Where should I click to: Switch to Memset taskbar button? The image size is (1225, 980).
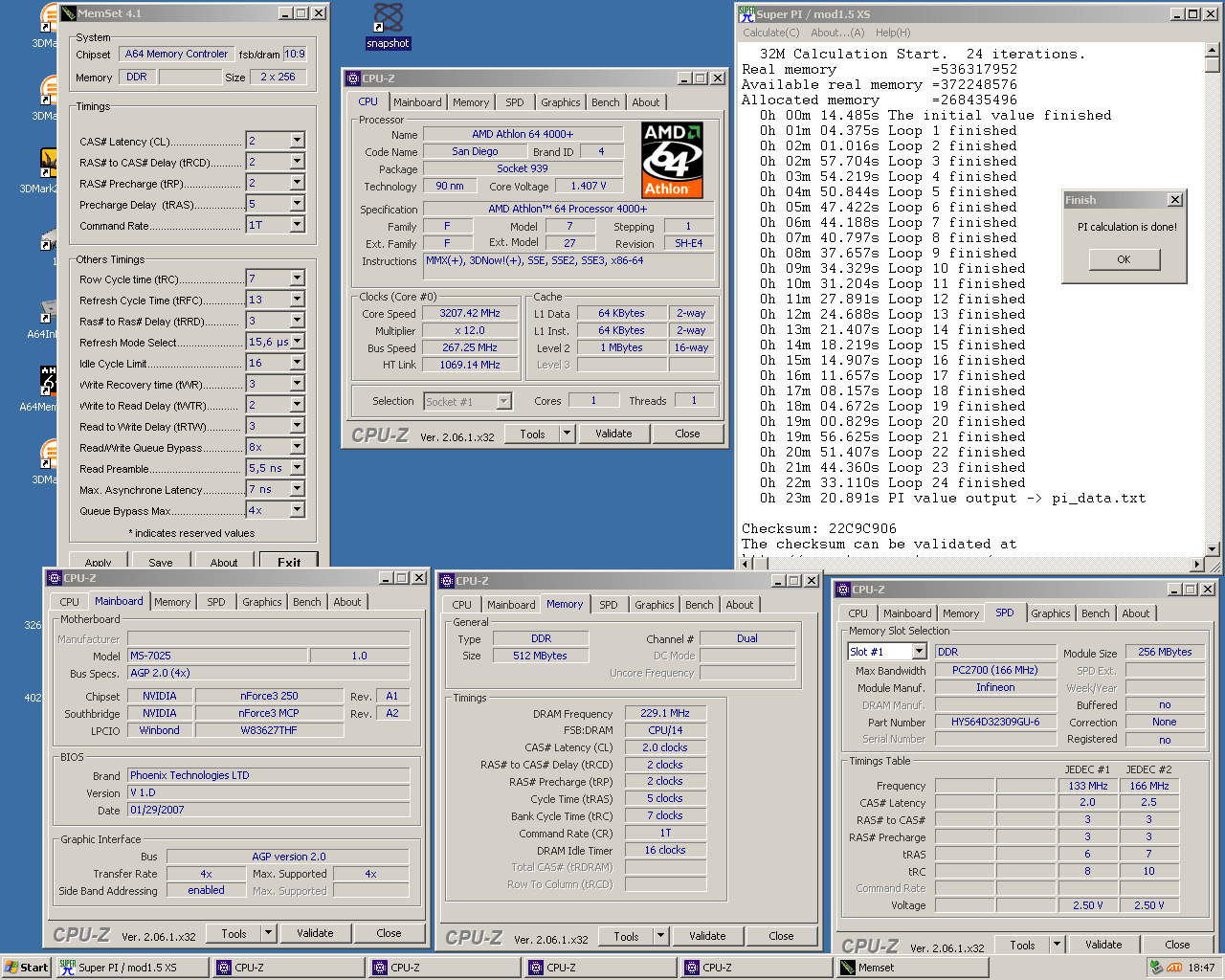pyautogui.click(x=913, y=968)
